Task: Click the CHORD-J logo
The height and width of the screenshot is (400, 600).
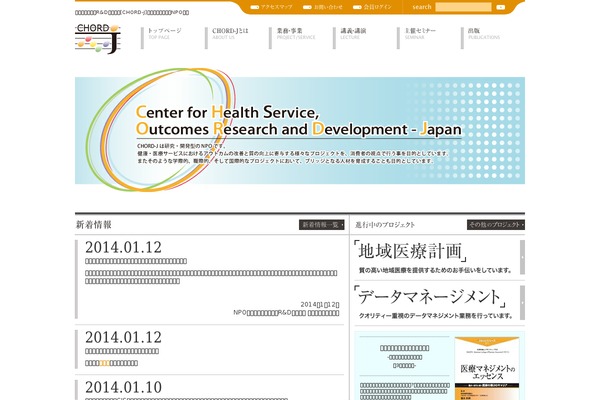Action: click(98, 39)
